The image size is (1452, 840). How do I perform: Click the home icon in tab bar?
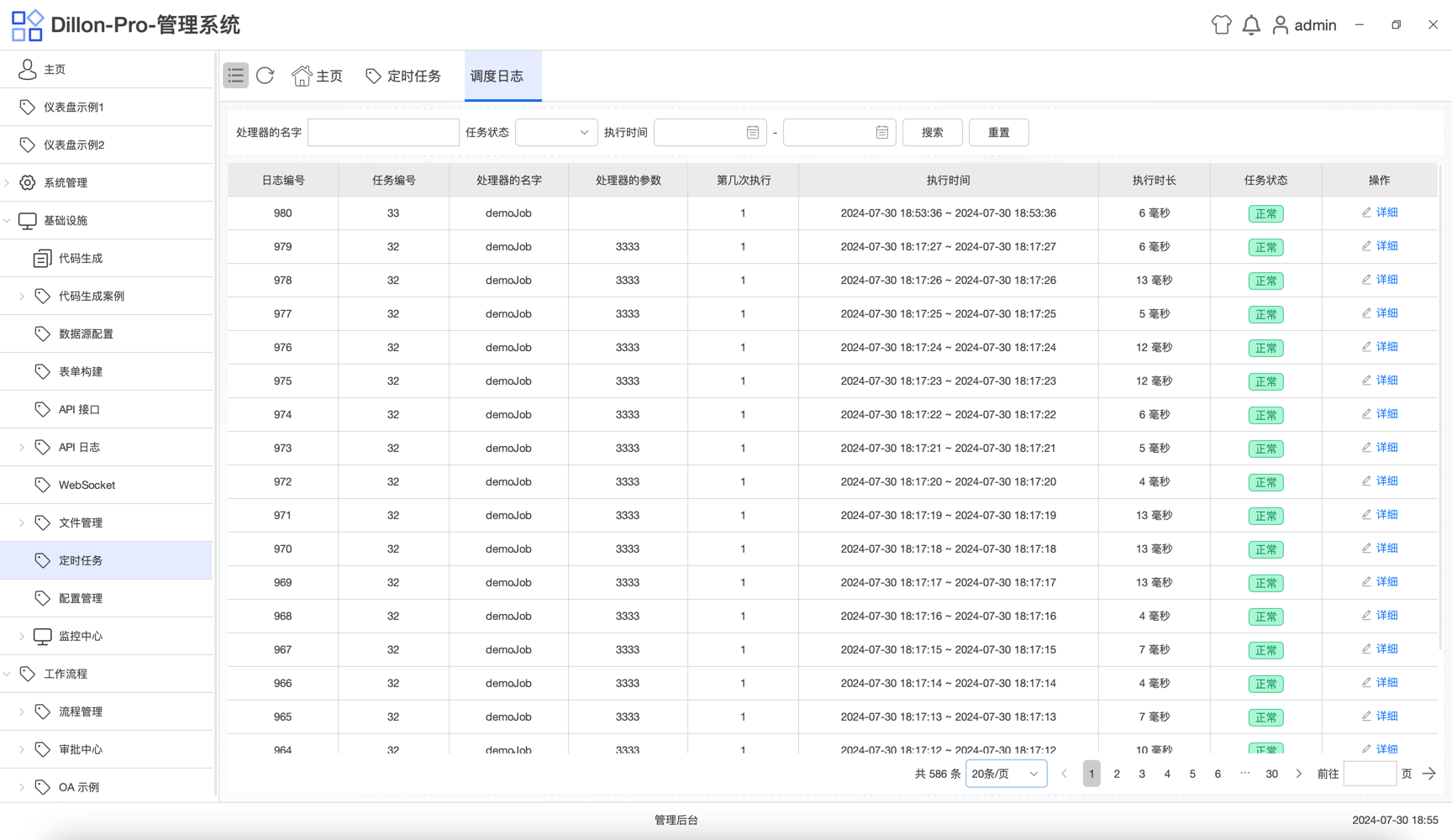[302, 76]
